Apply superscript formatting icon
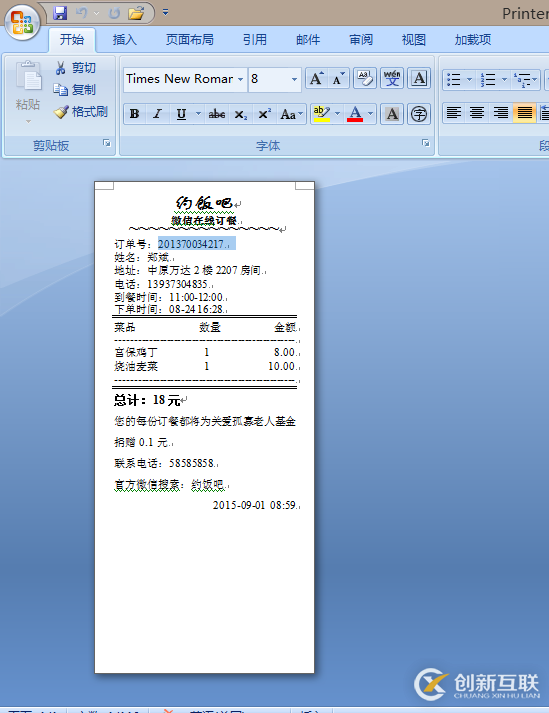 click(x=264, y=114)
